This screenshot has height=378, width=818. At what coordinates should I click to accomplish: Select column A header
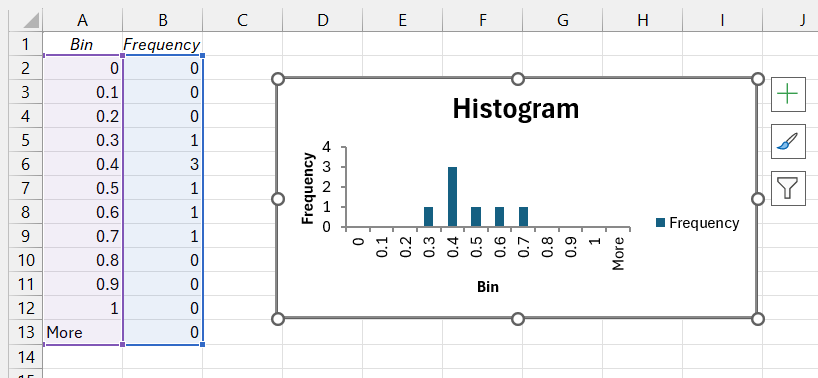(82, 20)
